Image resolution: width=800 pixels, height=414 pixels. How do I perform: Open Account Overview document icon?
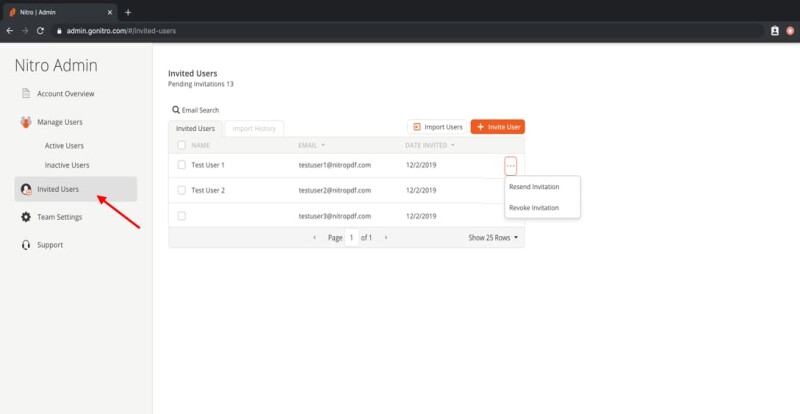[x=26, y=93]
